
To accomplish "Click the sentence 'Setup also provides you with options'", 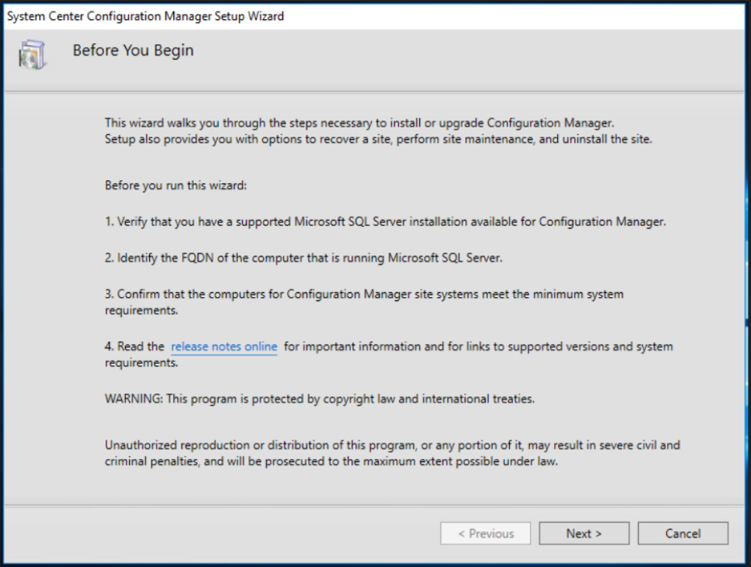I will click(x=378, y=139).
